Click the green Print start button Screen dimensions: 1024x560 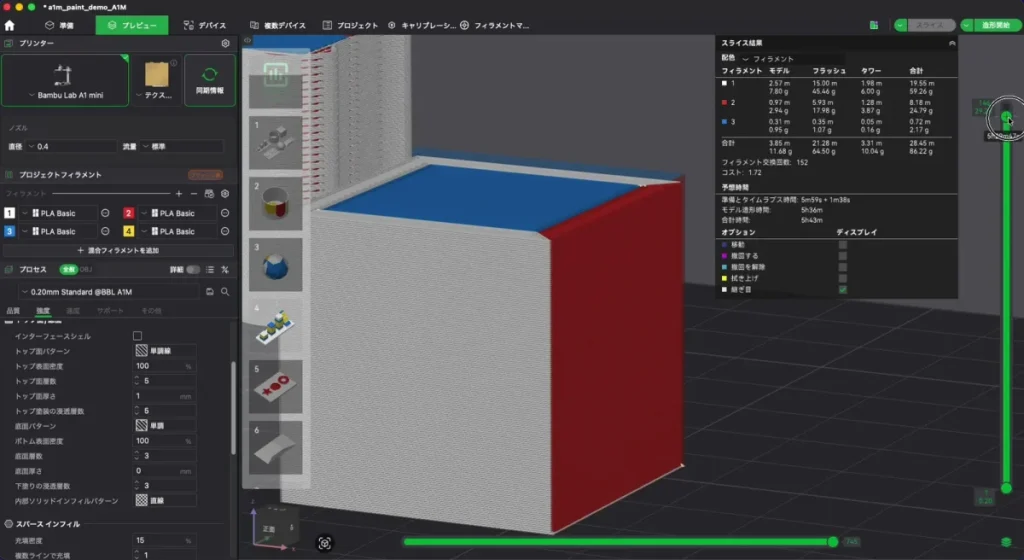(x=995, y=25)
